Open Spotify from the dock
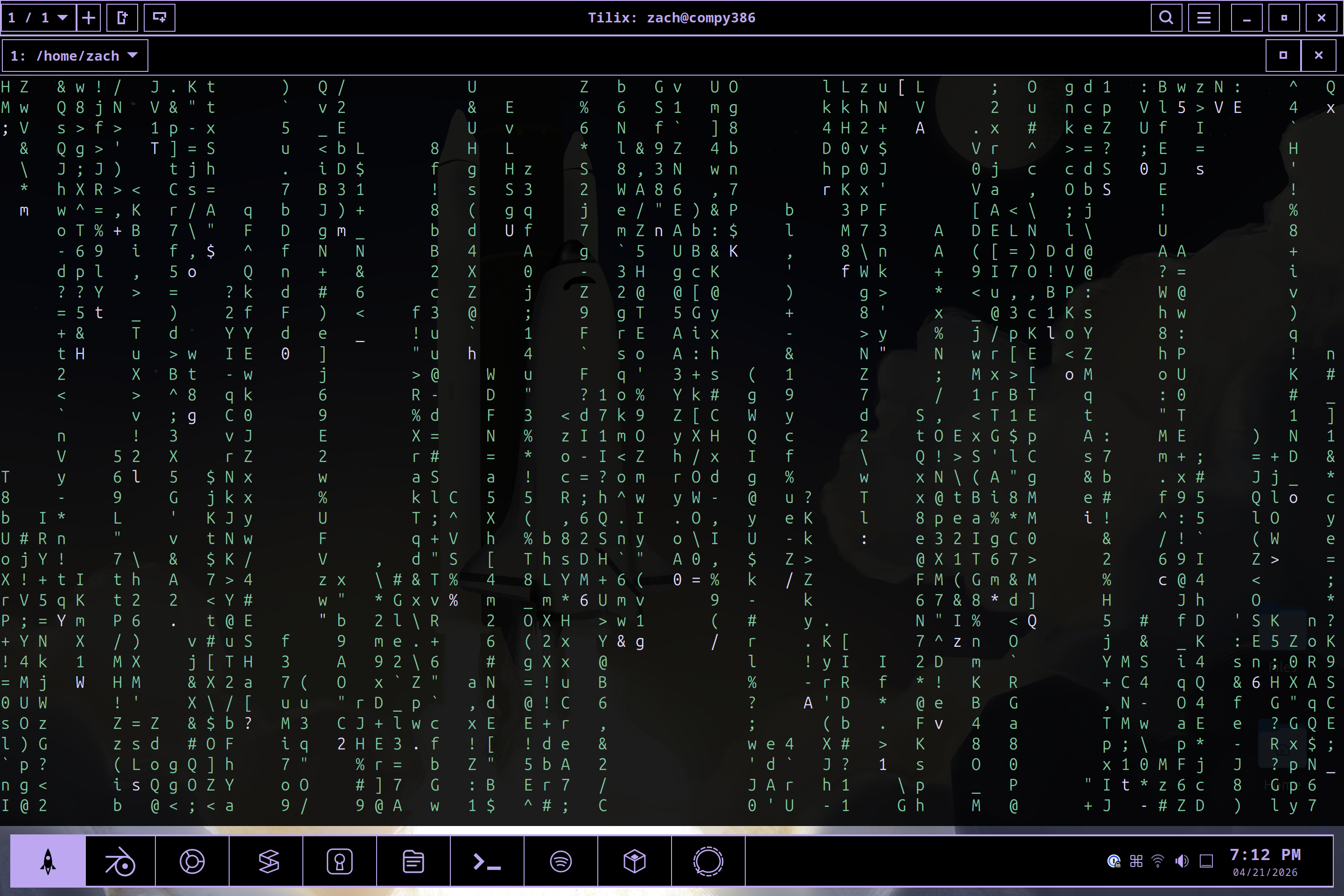Screen dimensions: 1344x896 pos(560,861)
